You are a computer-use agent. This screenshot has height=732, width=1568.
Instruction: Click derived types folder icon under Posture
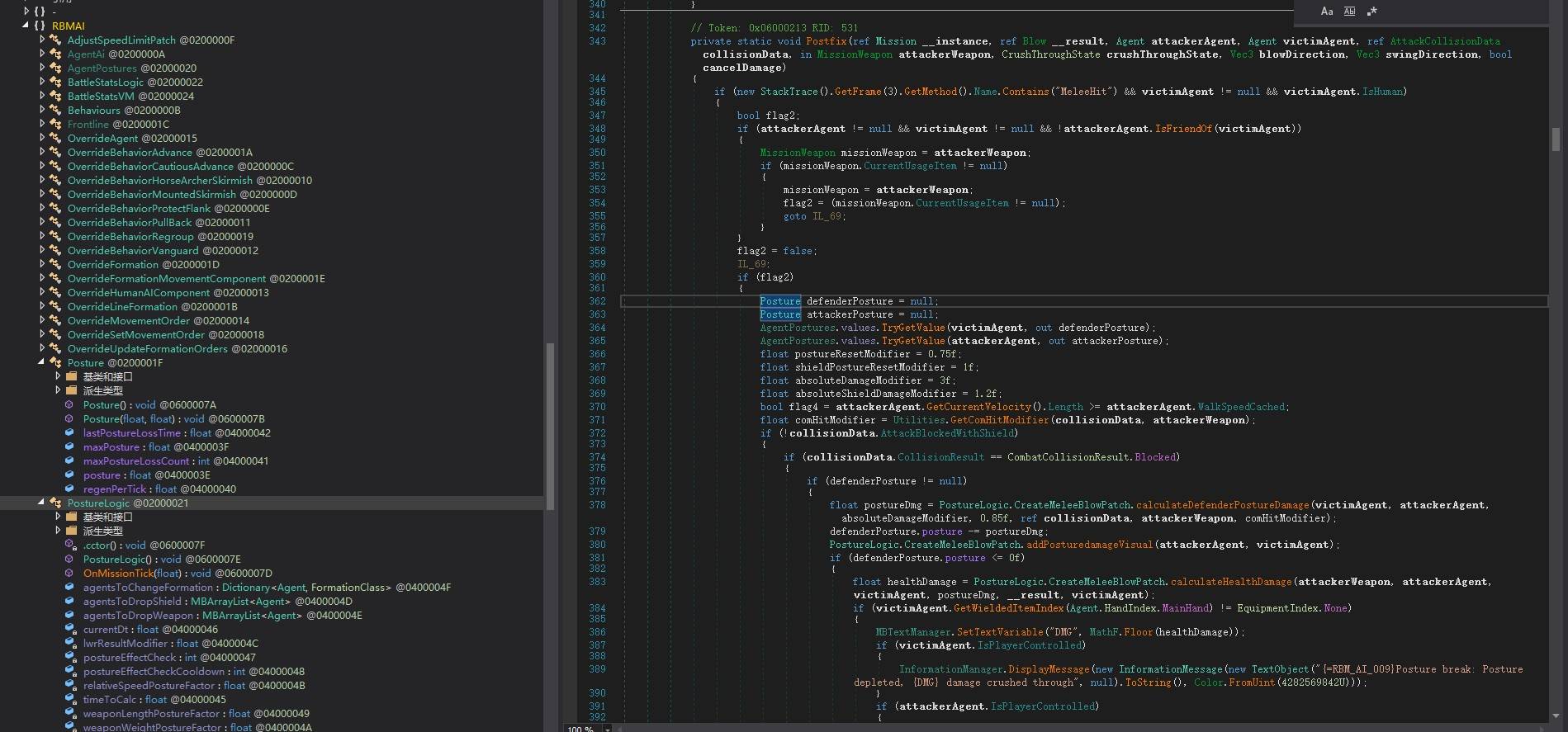click(71, 390)
